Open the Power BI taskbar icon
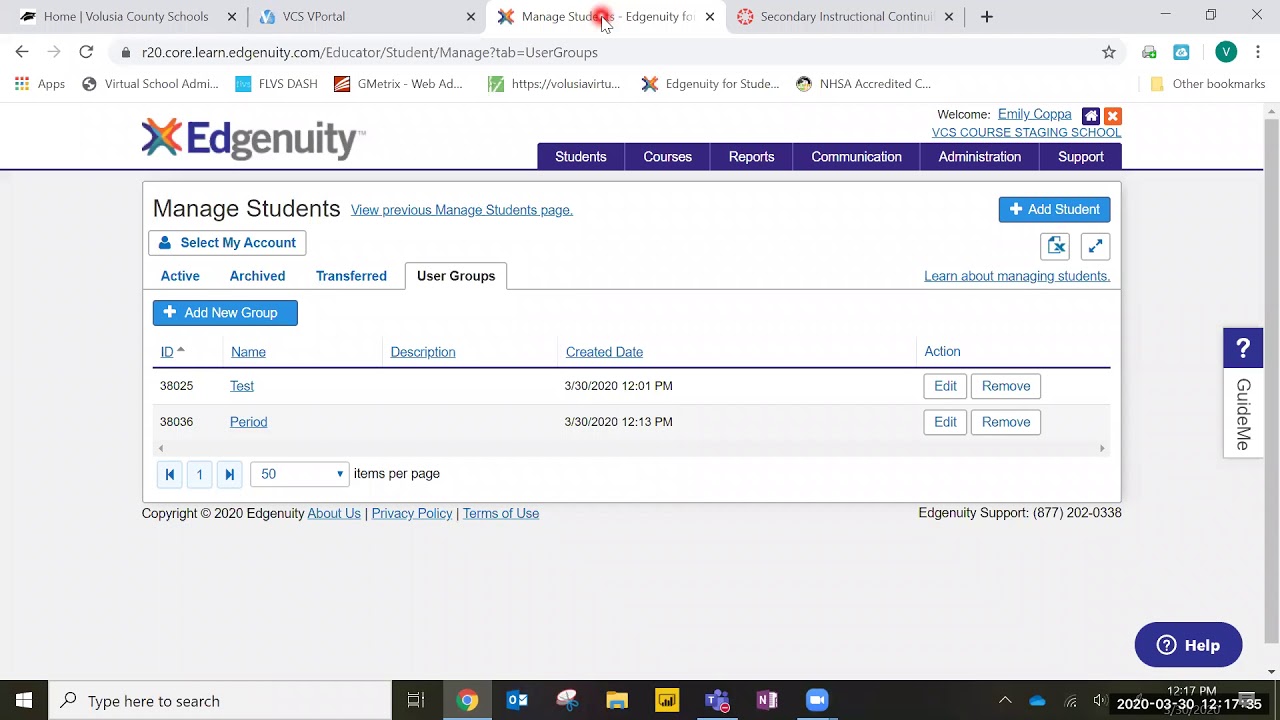This screenshot has width=1280, height=720. click(x=667, y=700)
